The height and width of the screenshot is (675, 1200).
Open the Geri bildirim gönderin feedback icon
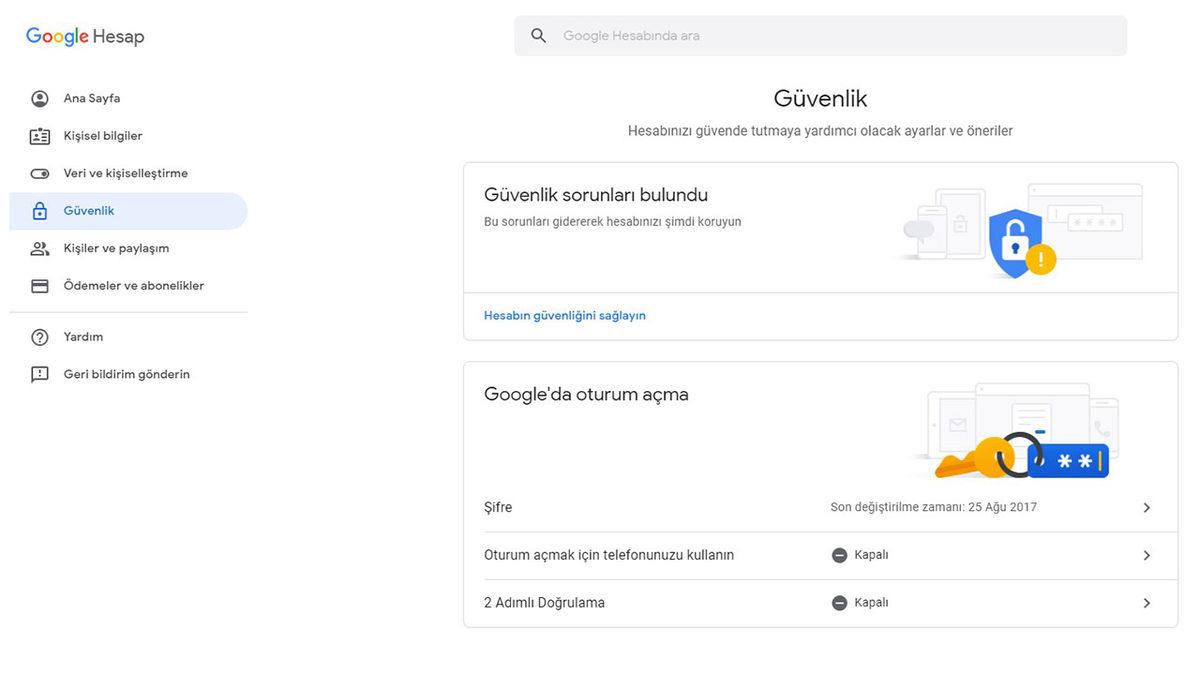pos(39,373)
